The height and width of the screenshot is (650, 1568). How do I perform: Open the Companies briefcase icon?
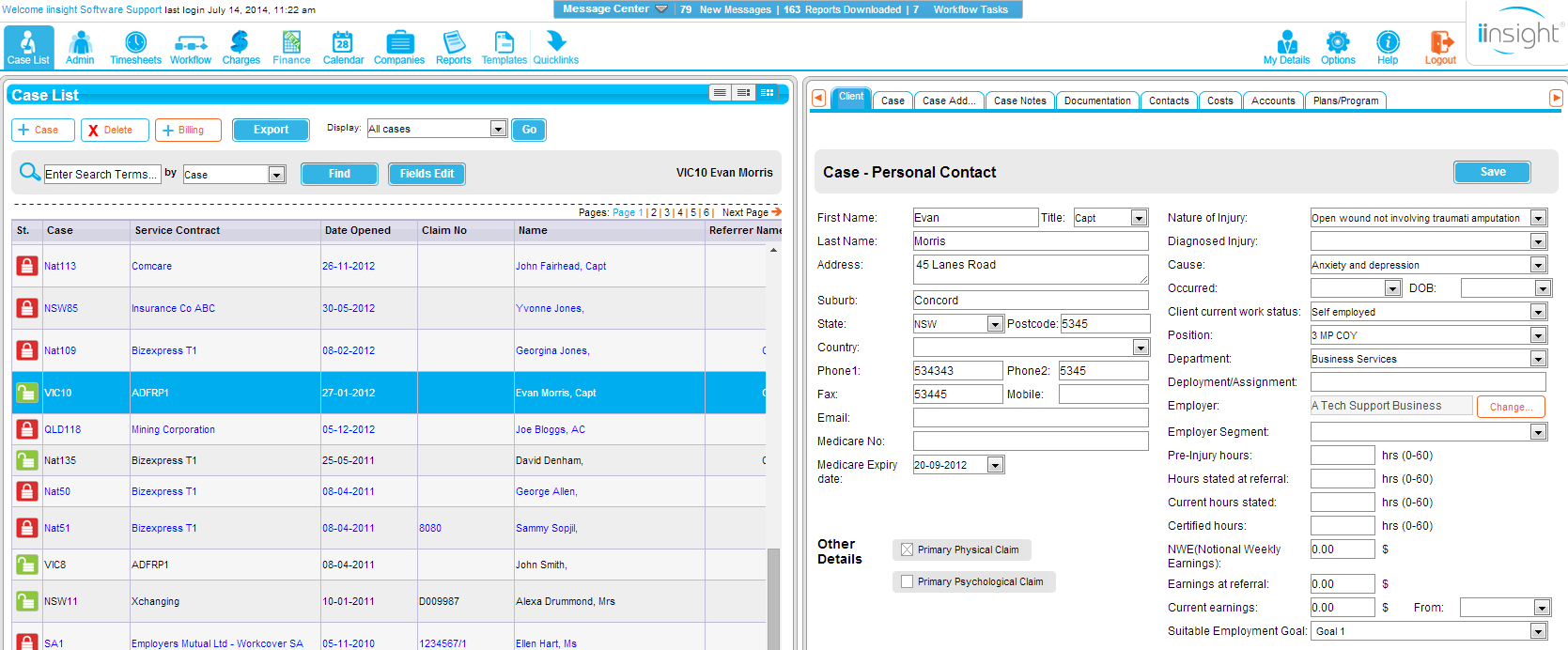coord(399,43)
